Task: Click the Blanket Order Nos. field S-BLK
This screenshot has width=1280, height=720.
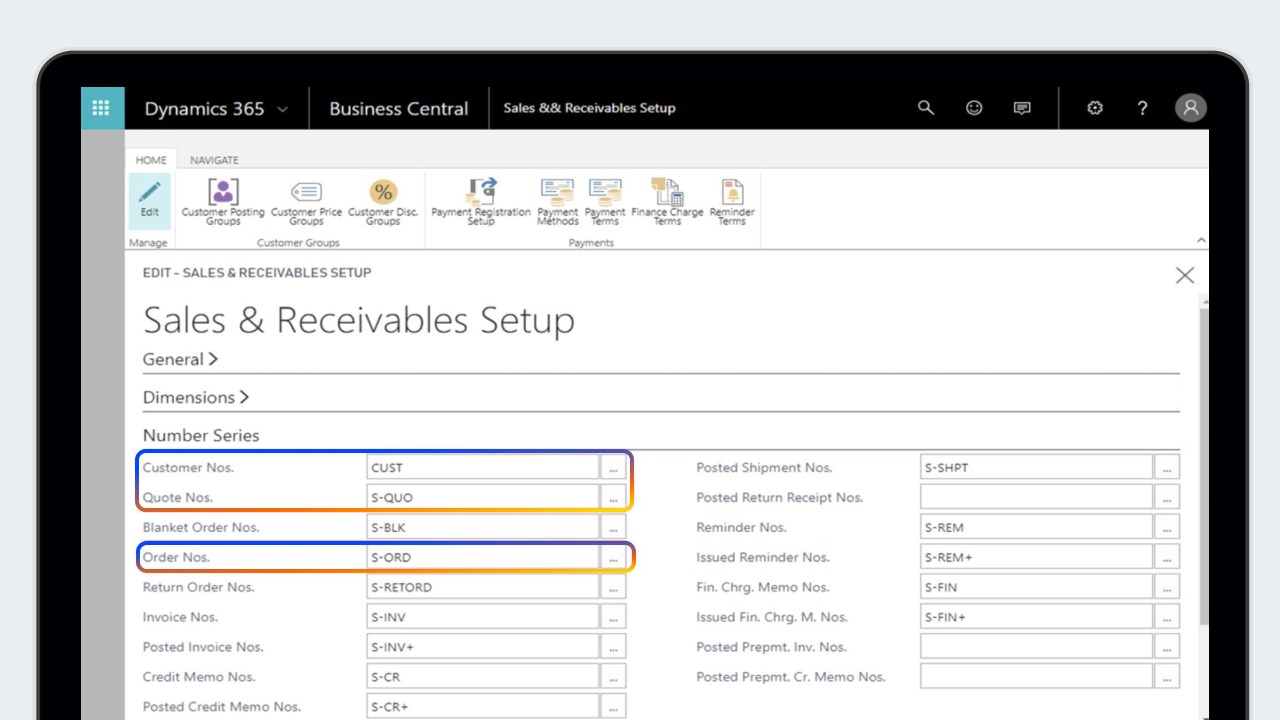Action: 483,527
